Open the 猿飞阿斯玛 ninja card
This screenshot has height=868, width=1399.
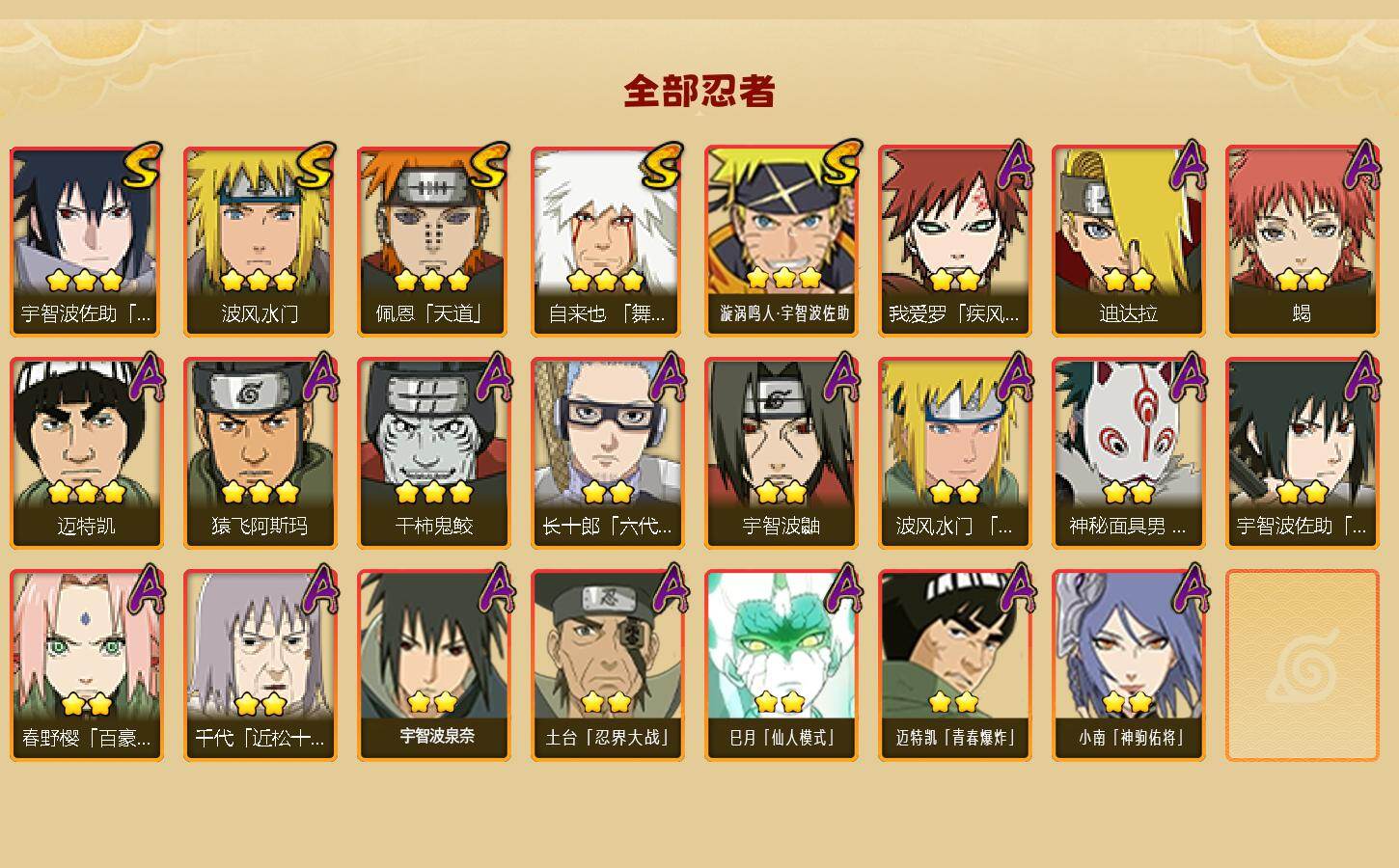tap(260, 453)
